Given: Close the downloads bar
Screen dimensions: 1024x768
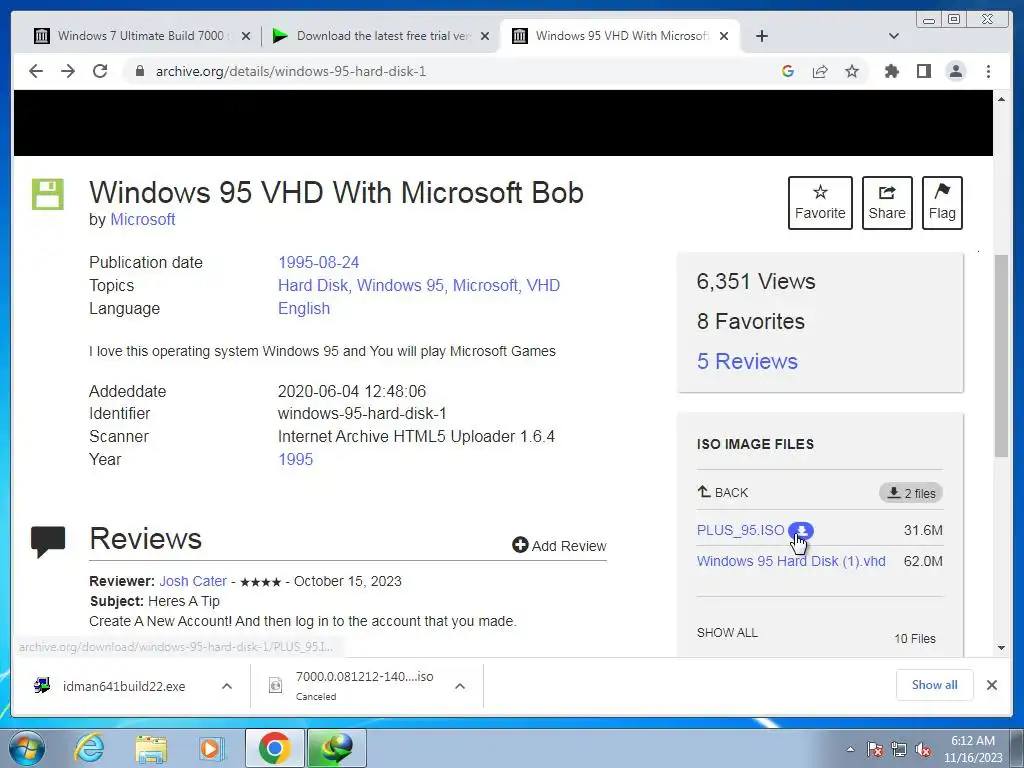Looking at the screenshot, I should 991,684.
